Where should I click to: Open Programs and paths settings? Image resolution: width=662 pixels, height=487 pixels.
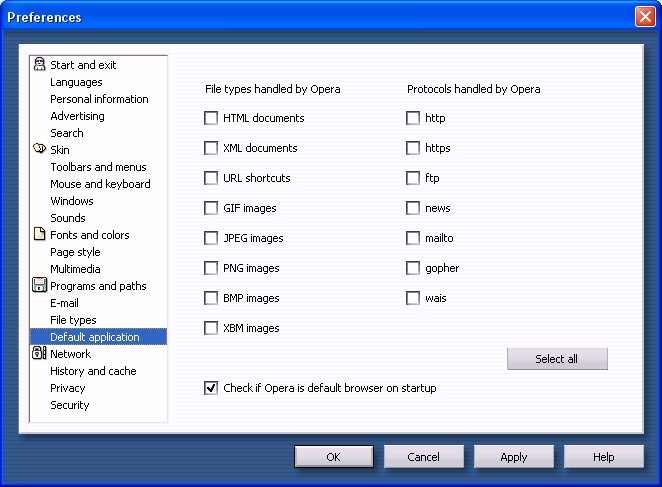(98, 286)
